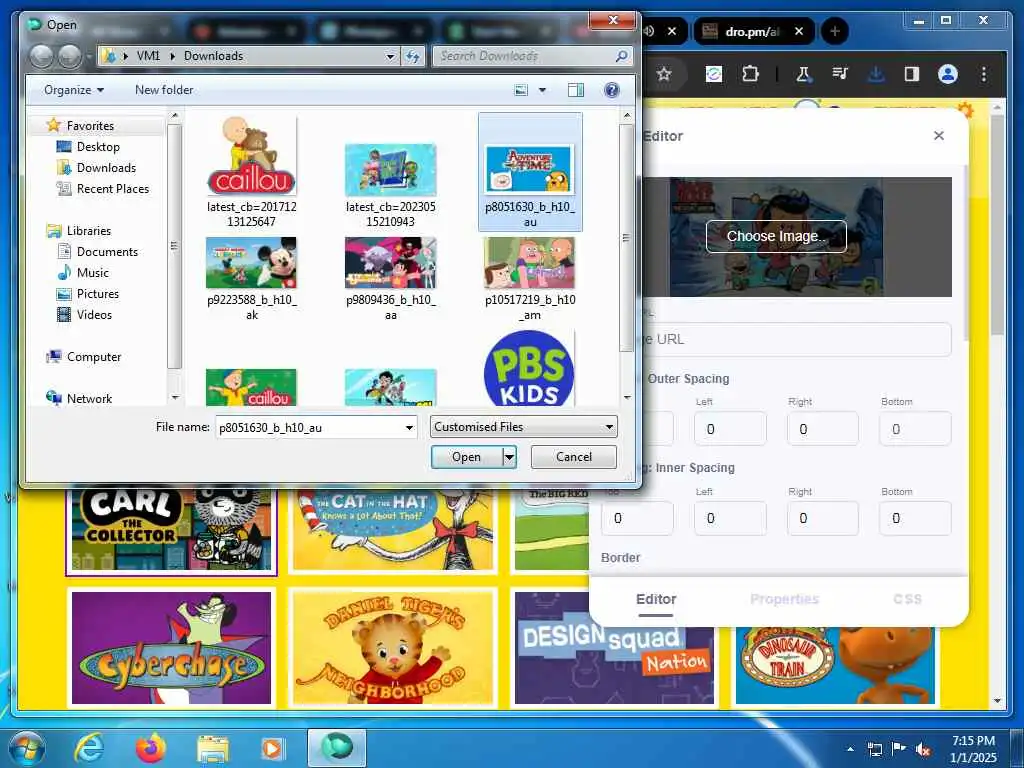Click the search magnifier in Search Downloads
This screenshot has width=1024, height=768.
pos(622,56)
